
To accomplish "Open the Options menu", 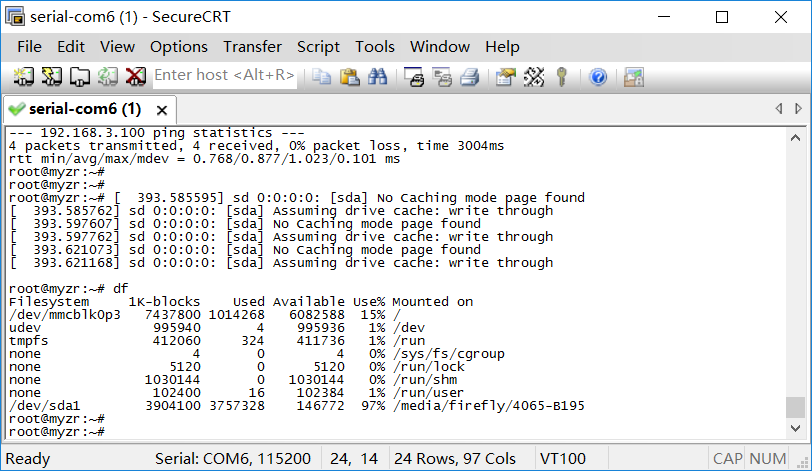I will pyautogui.click(x=179, y=47).
